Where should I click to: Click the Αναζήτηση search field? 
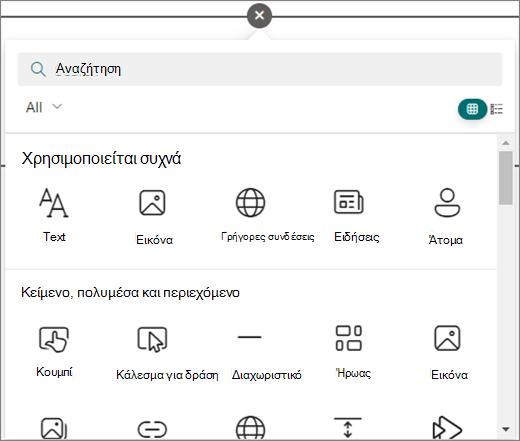pos(260,69)
